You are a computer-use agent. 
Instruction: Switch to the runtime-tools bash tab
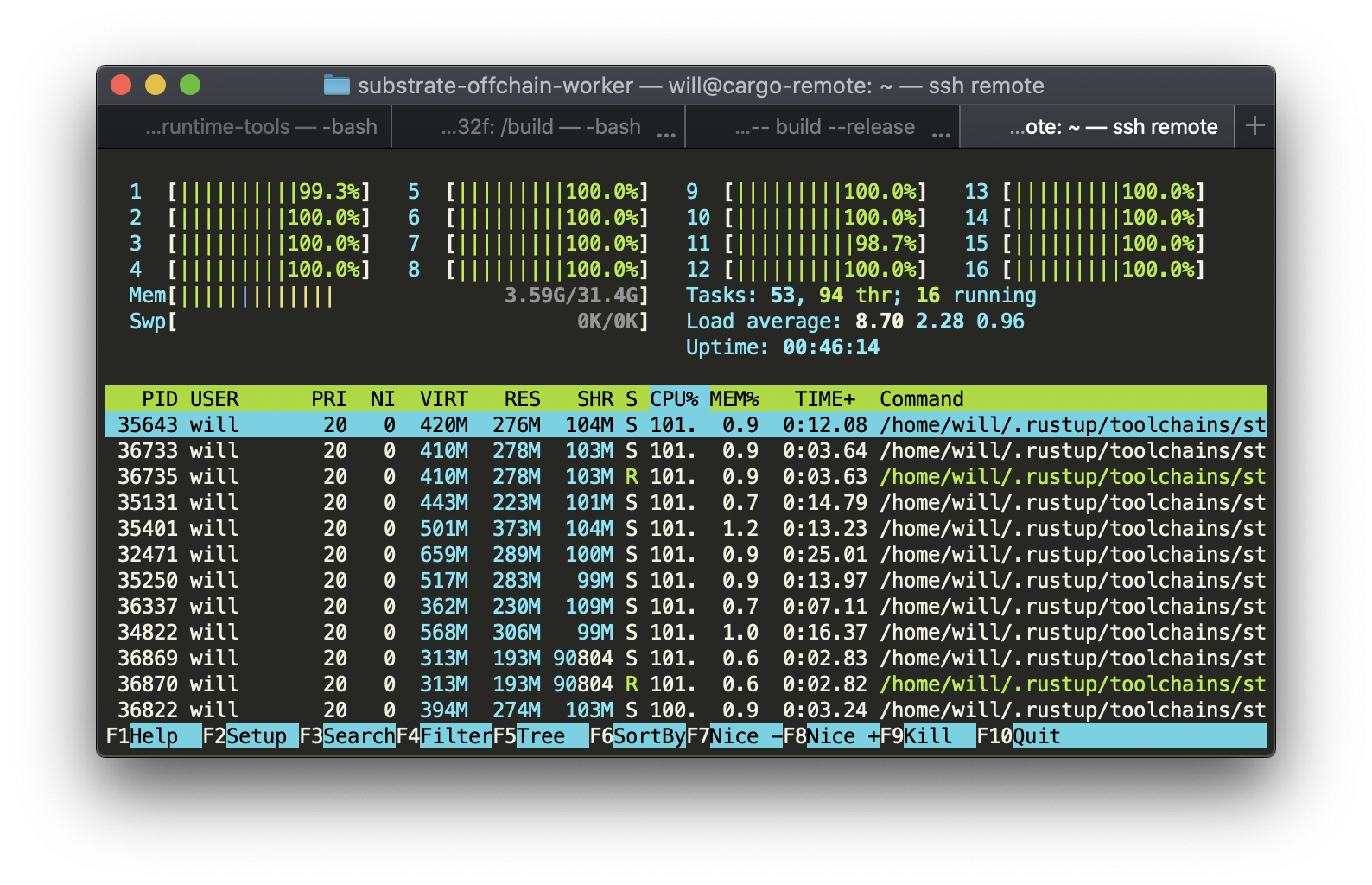tap(245, 126)
